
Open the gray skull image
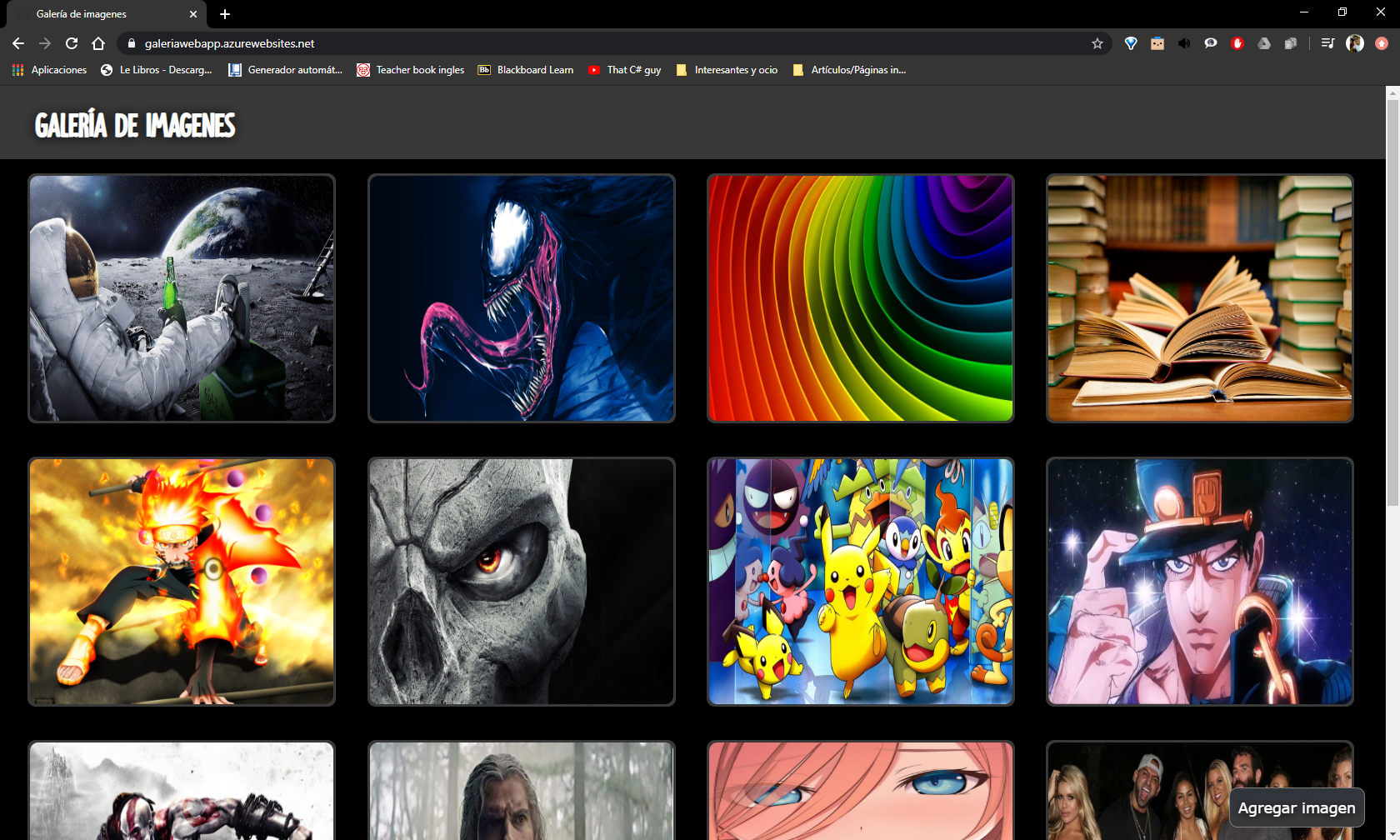coord(522,582)
